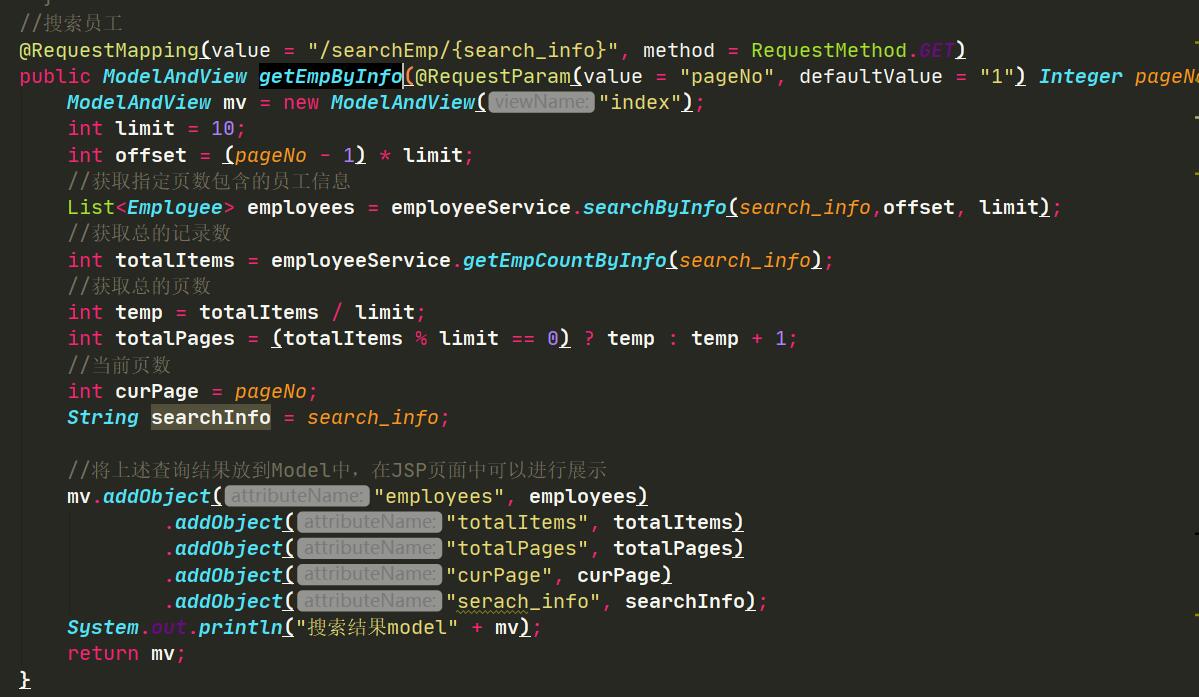Click the "index" view name string
Image resolution: width=1199 pixels, height=697 pixels.
639,102
